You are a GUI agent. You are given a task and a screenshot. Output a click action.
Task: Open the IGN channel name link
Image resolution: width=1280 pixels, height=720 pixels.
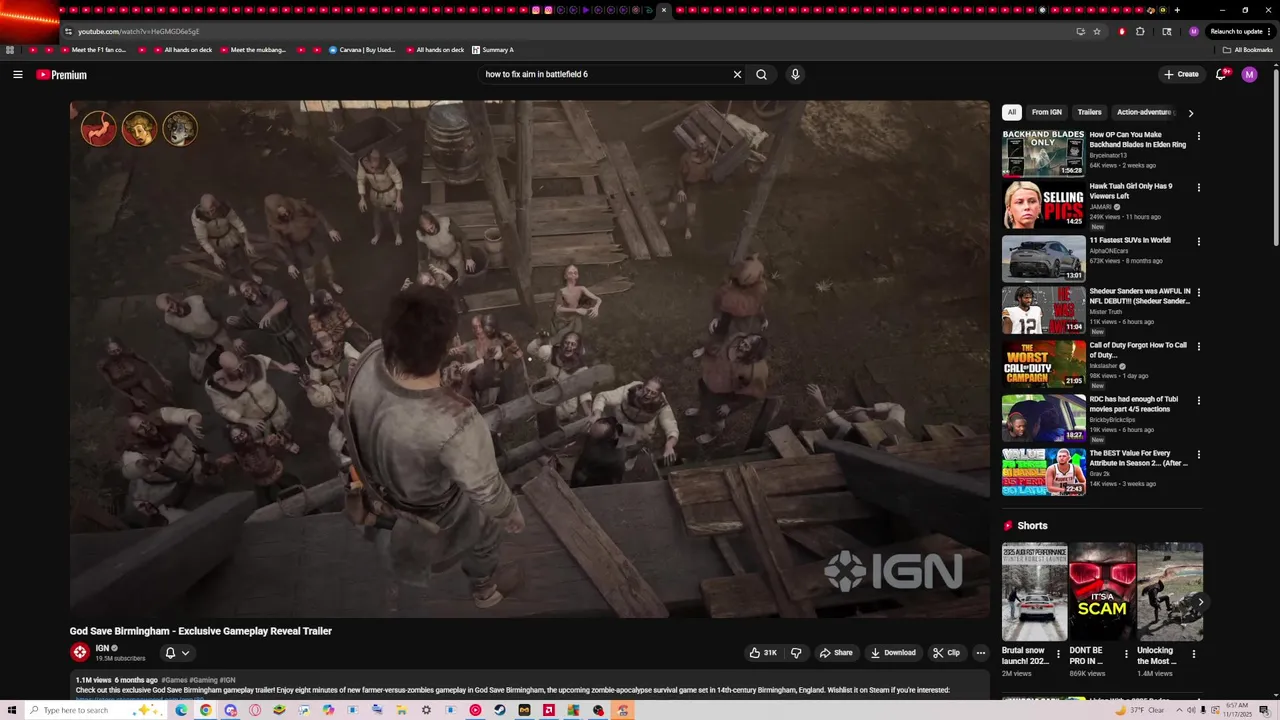point(102,648)
